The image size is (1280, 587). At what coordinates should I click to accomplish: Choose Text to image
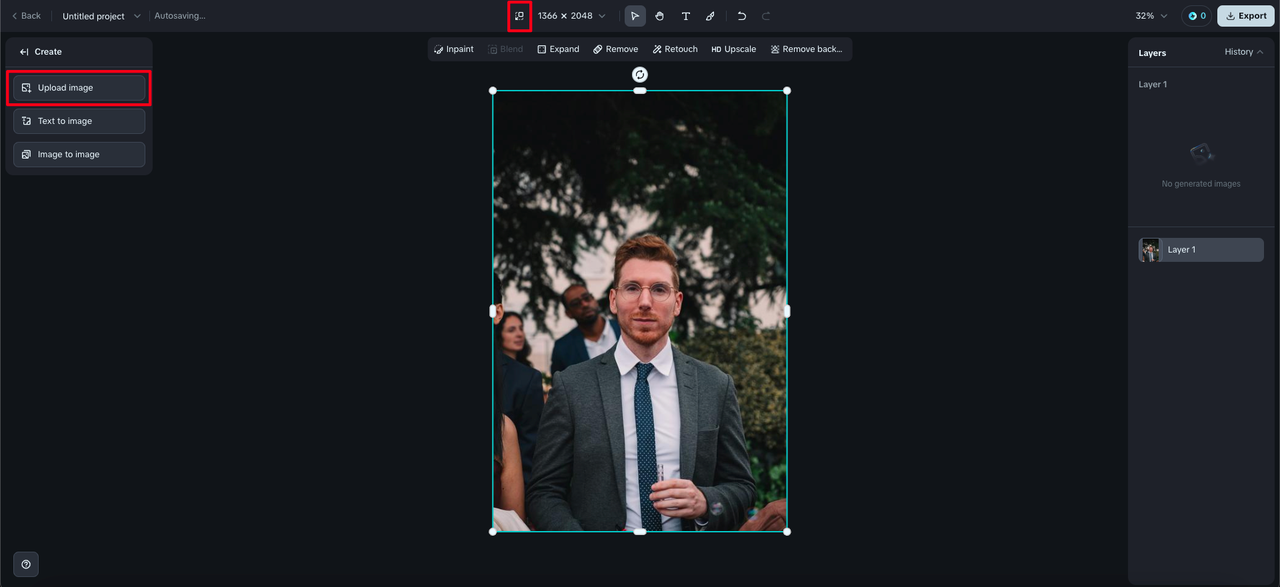point(79,121)
